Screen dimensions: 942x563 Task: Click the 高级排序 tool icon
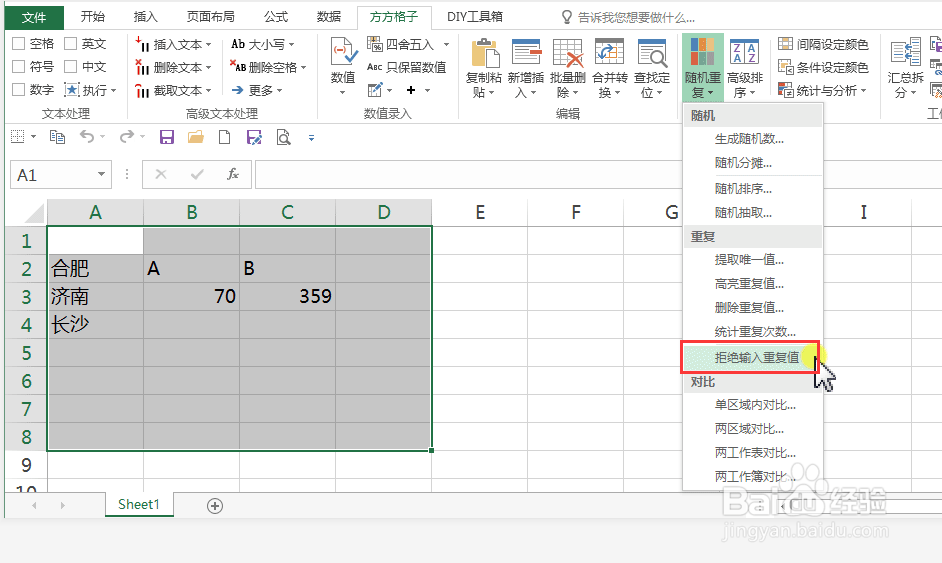tap(744, 52)
